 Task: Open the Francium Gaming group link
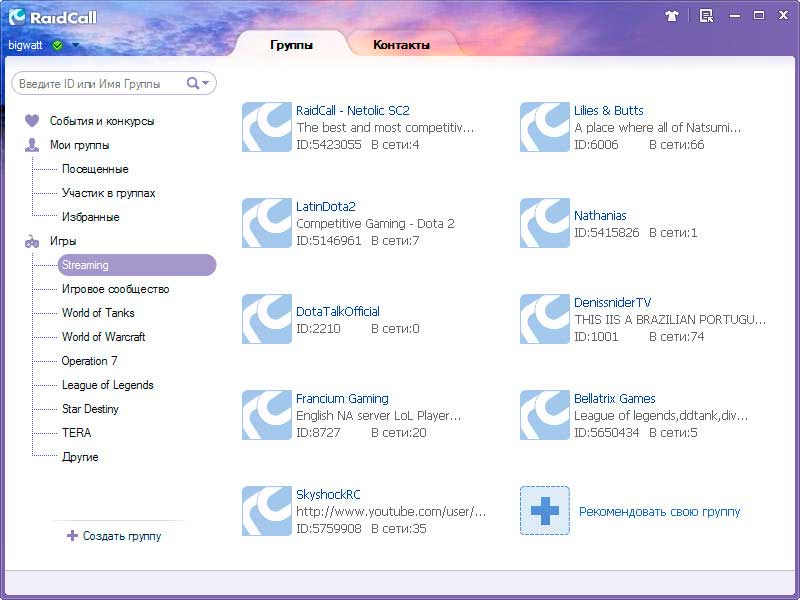click(342, 398)
